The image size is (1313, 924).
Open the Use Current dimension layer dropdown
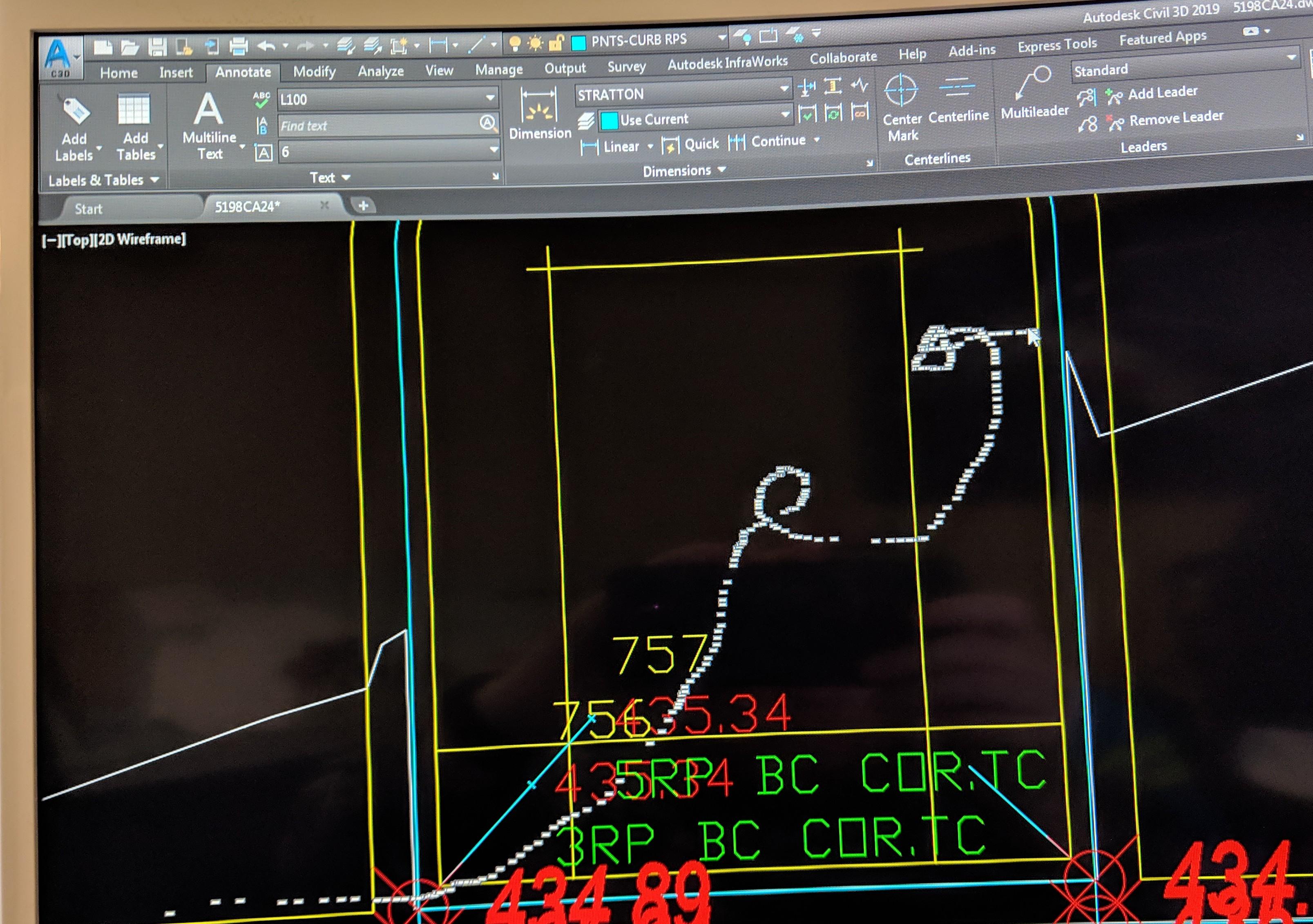pos(785,116)
